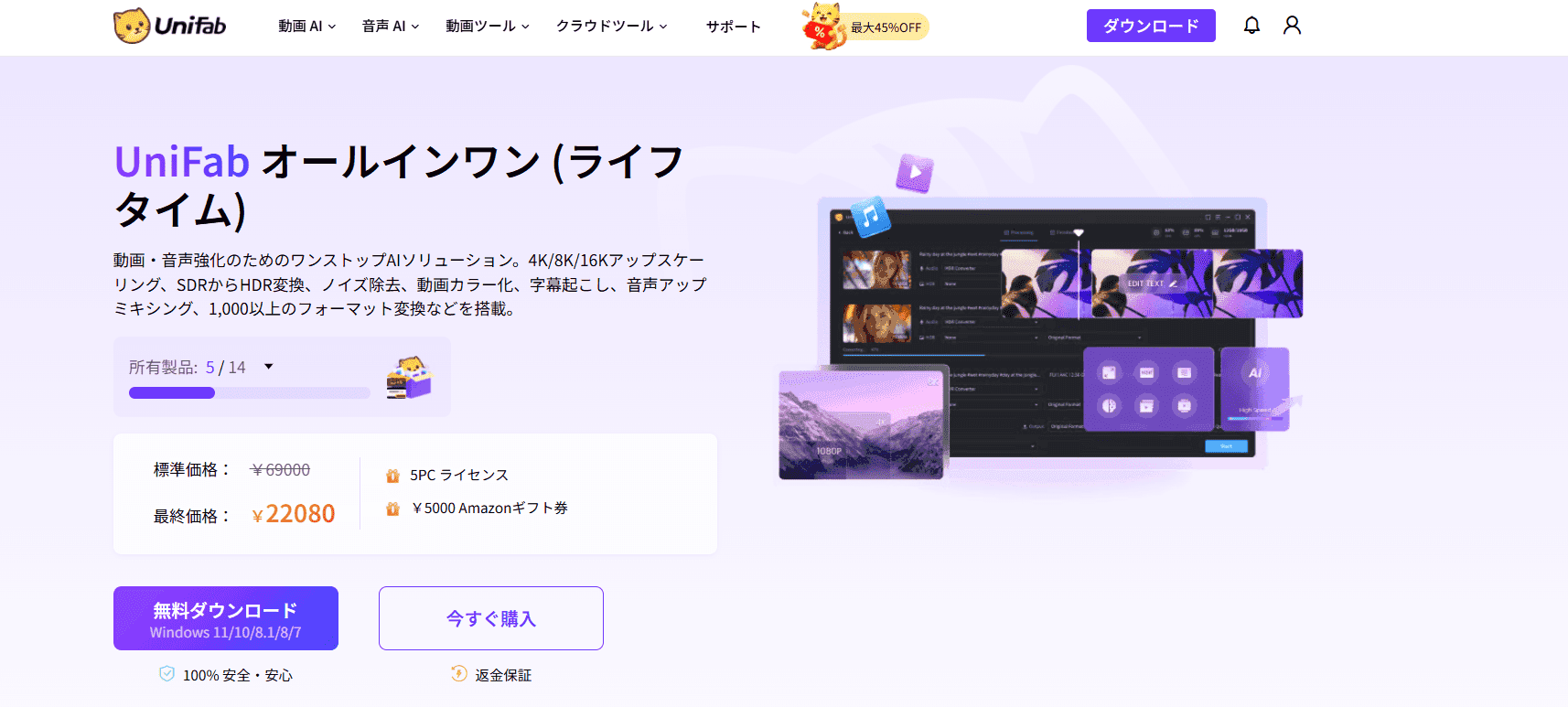
Task: Click the purple play icon
Action: (915, 172)
